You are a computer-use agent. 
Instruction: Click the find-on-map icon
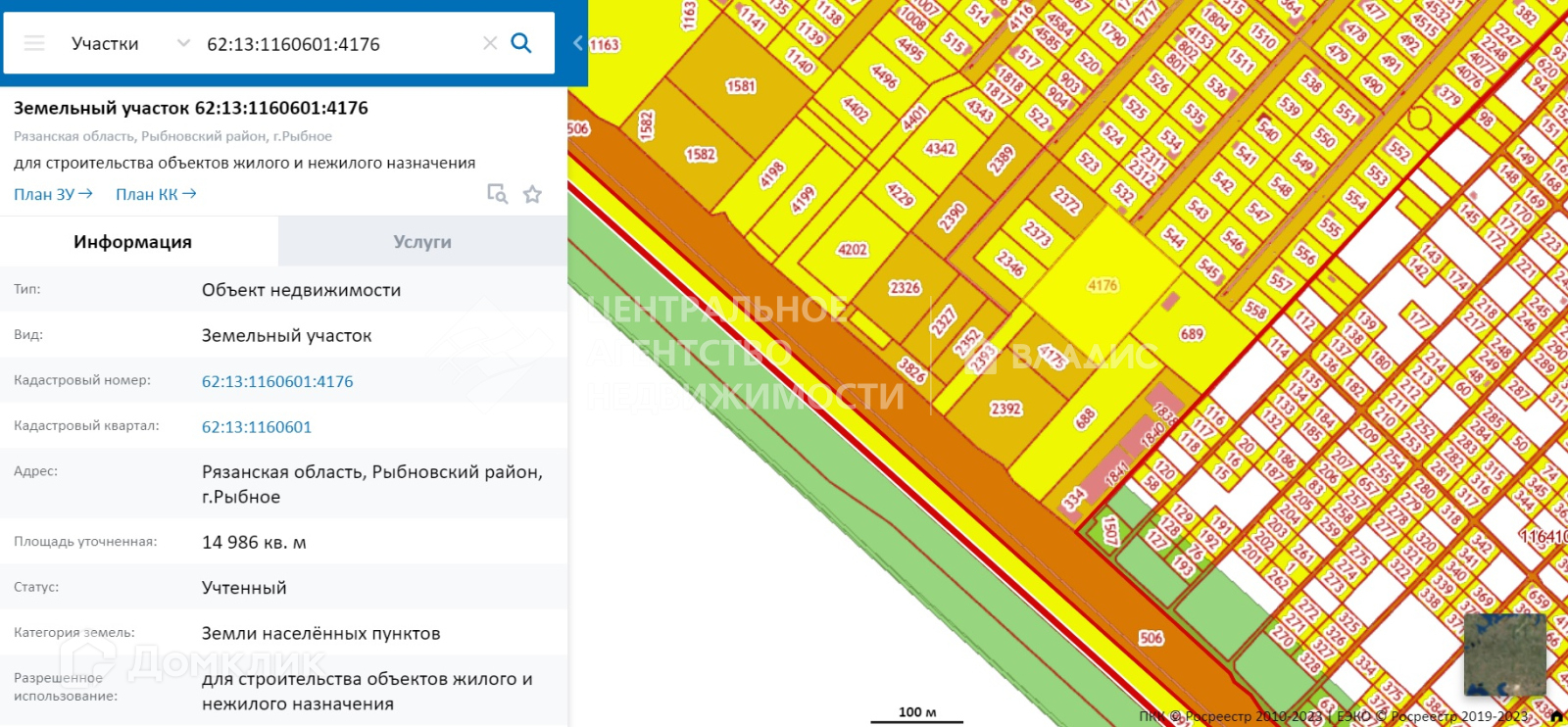coord(498,194)
